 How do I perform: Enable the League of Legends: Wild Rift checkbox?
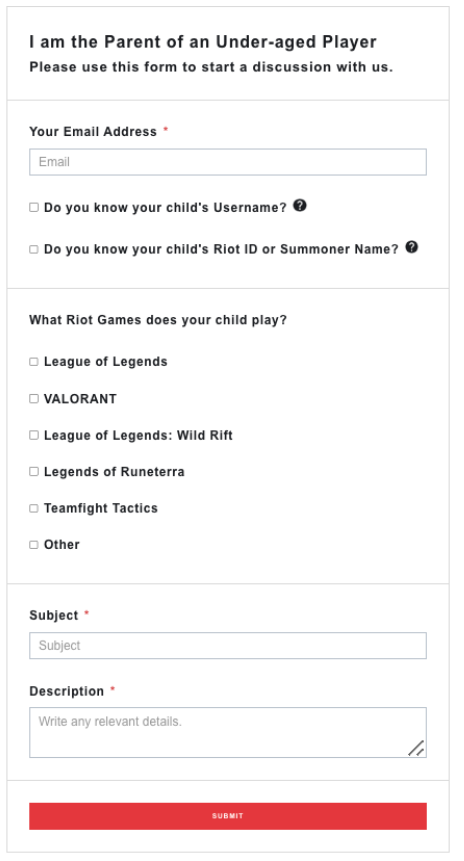34,435
